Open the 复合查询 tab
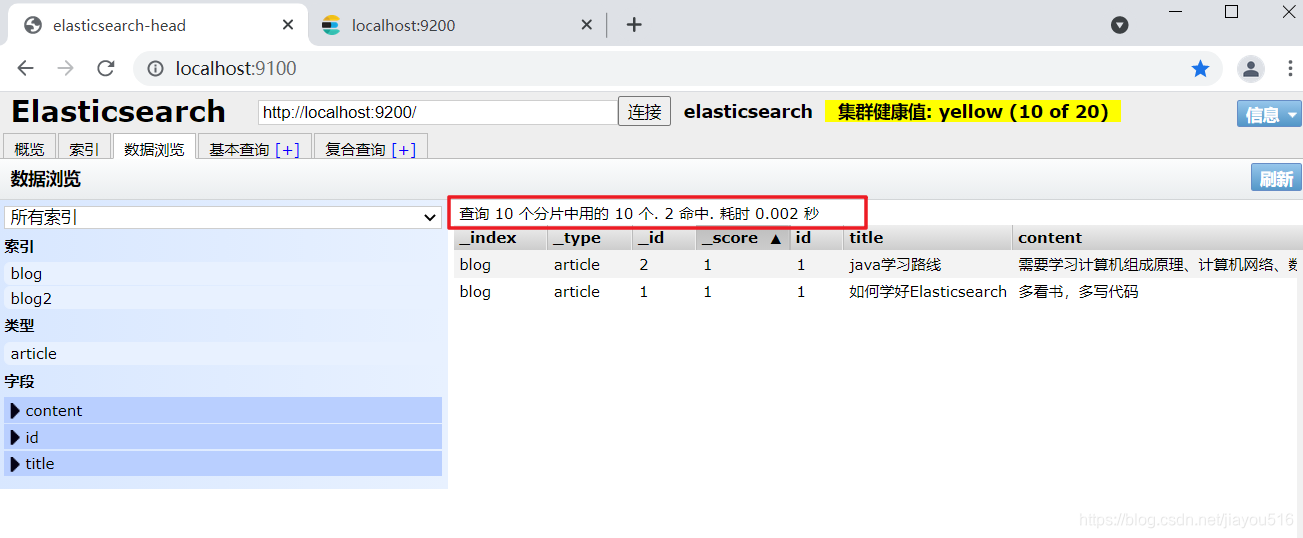 coord(356,149)
